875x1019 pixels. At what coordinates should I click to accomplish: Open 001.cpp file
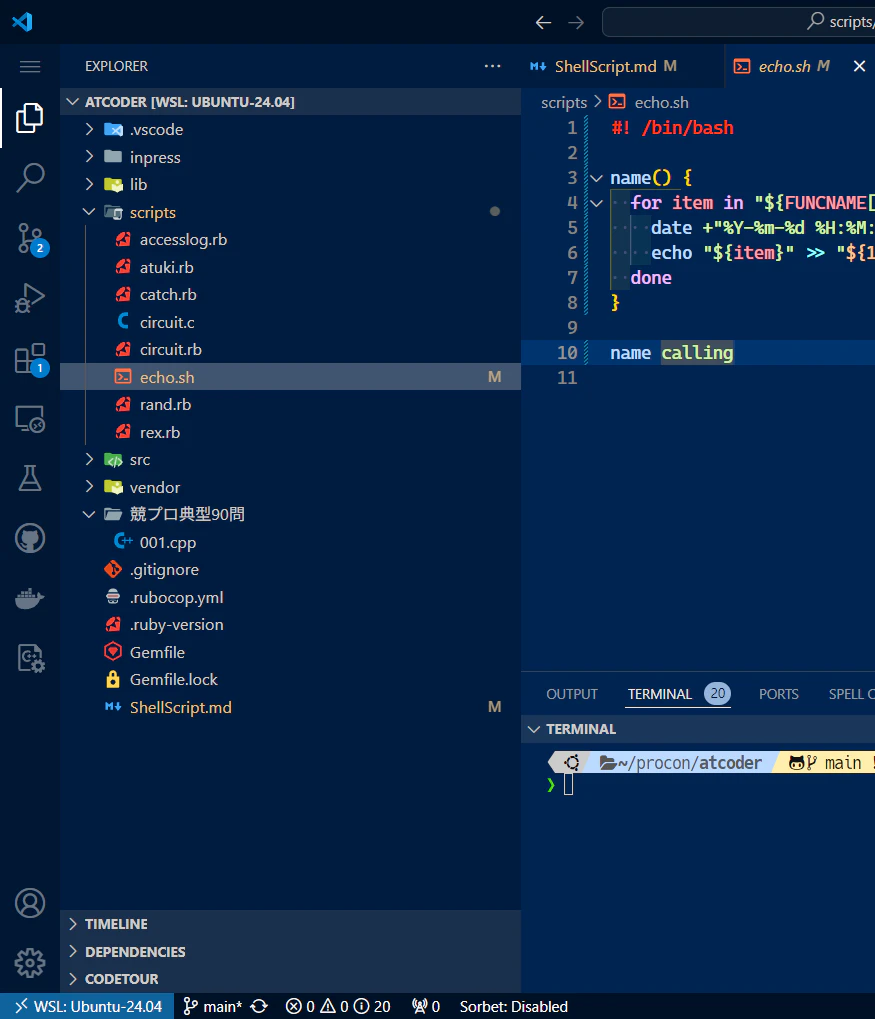point(291,542)
